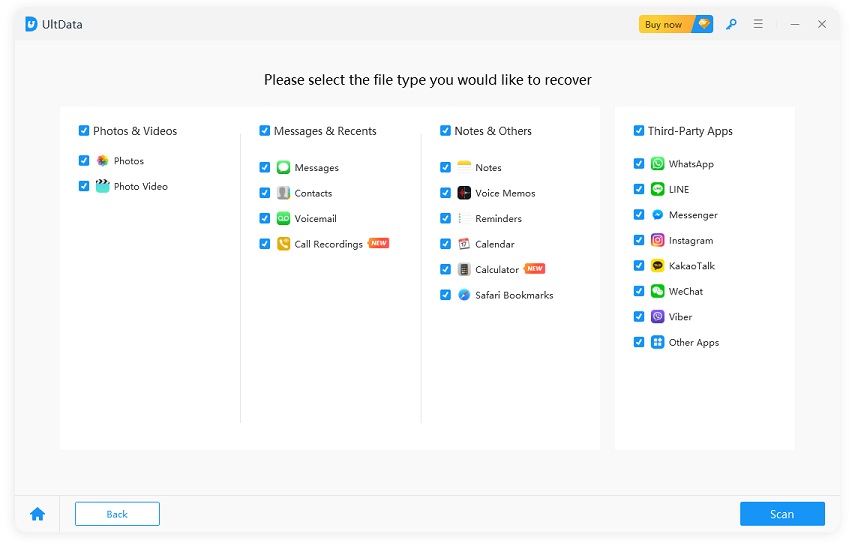Click the Messenger label
This screenshot has width=855, height=555.
[693, 215]
